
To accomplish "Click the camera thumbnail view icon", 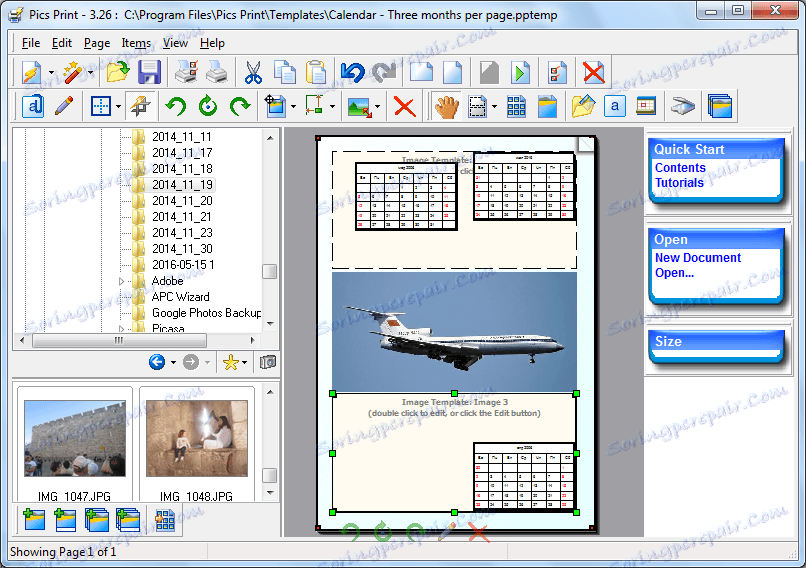I will point(268,362).
